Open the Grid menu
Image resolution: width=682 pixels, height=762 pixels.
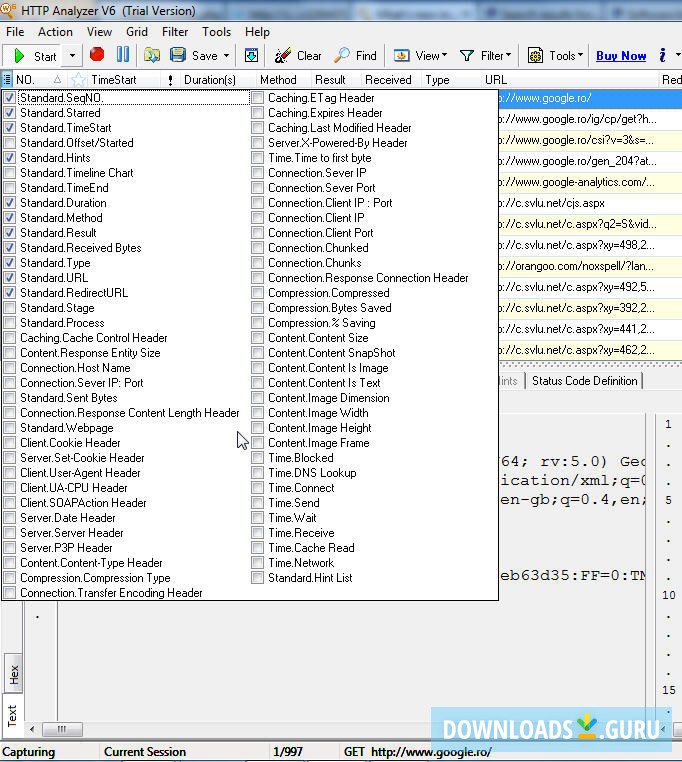(x=137, y=32)
